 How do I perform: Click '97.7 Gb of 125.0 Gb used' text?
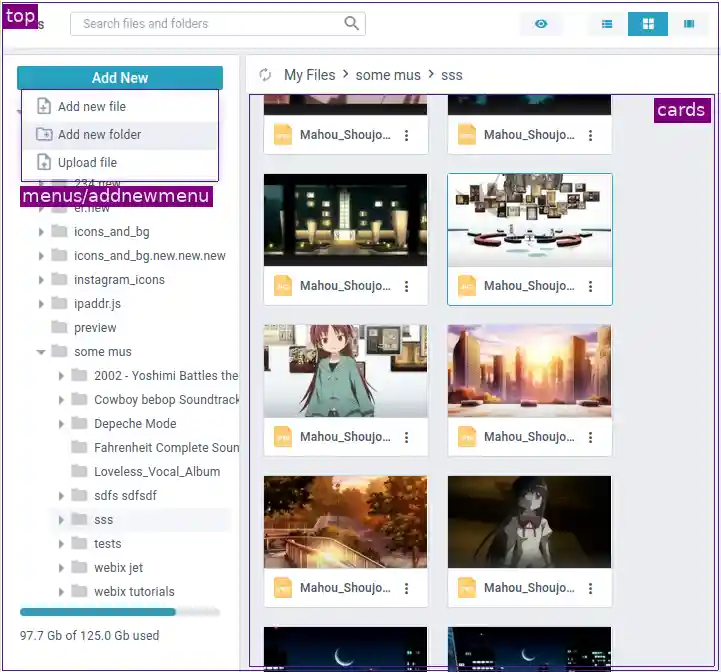pyautogui.click(x=90, y=636)
